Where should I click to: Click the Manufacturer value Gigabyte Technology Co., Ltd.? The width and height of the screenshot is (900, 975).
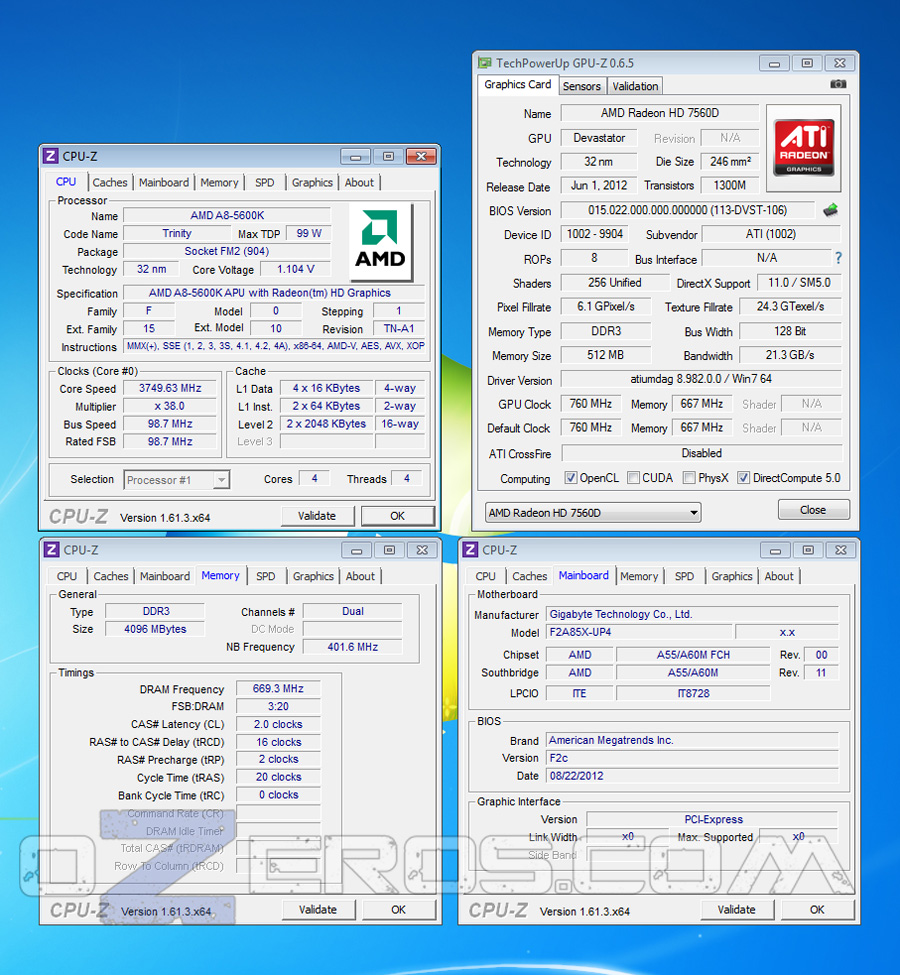click(692, 614)
